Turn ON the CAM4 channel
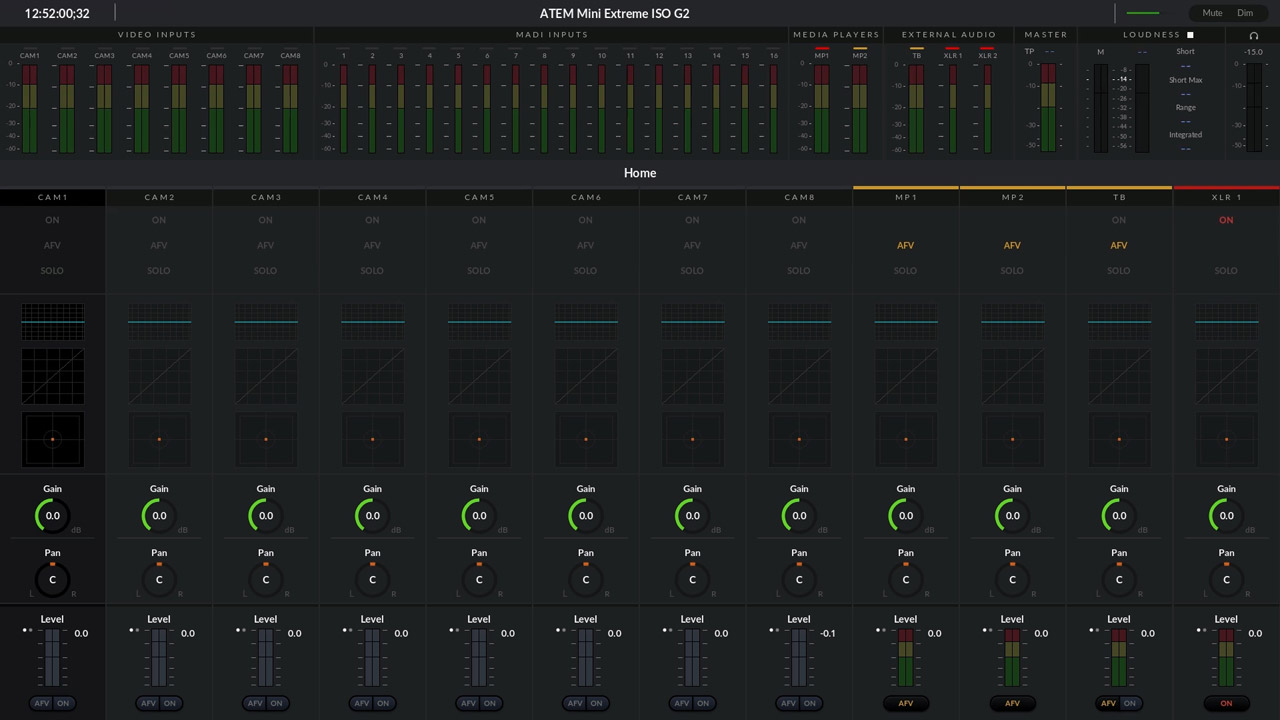This screenshot has width=1280, height=720. pyautogui.click(x=372, y=220)
